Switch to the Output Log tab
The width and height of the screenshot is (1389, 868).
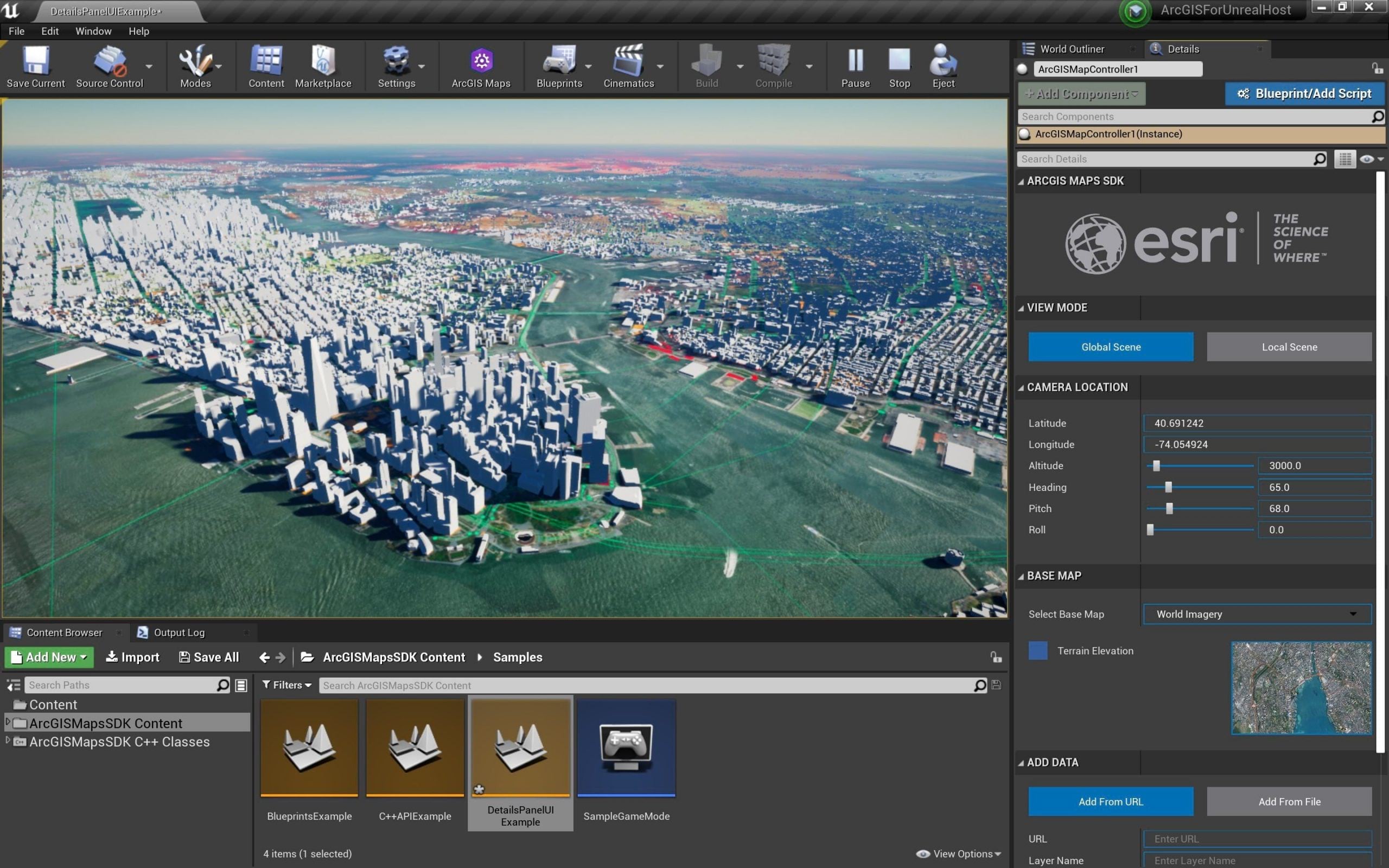[179, 632]
